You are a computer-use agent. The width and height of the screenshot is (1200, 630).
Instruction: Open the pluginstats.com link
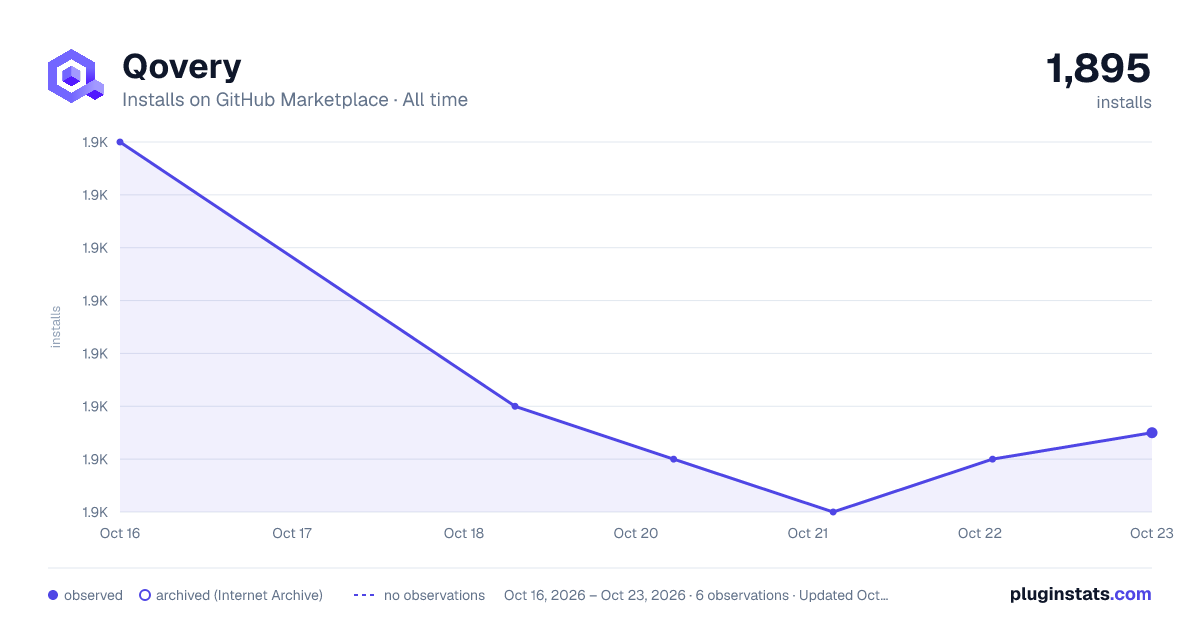(1080, 594)
